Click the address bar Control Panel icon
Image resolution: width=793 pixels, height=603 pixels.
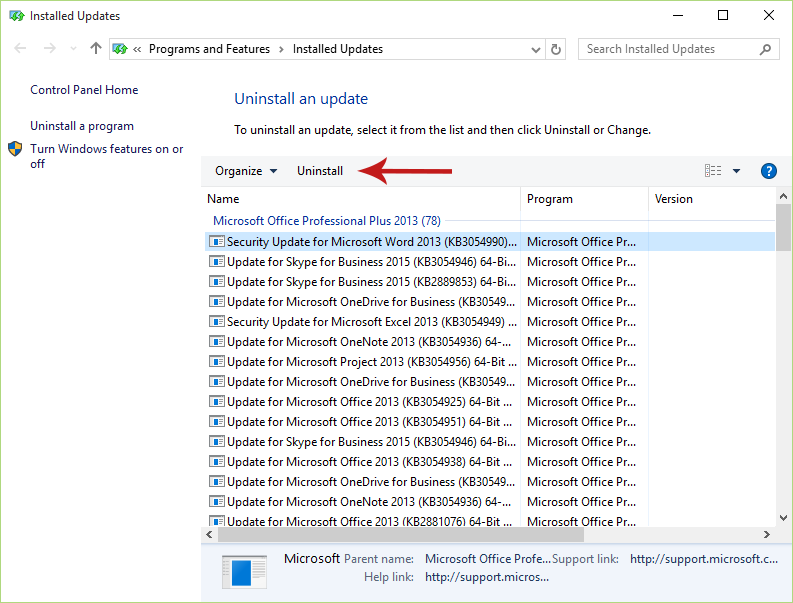click(x=120, y=49)
